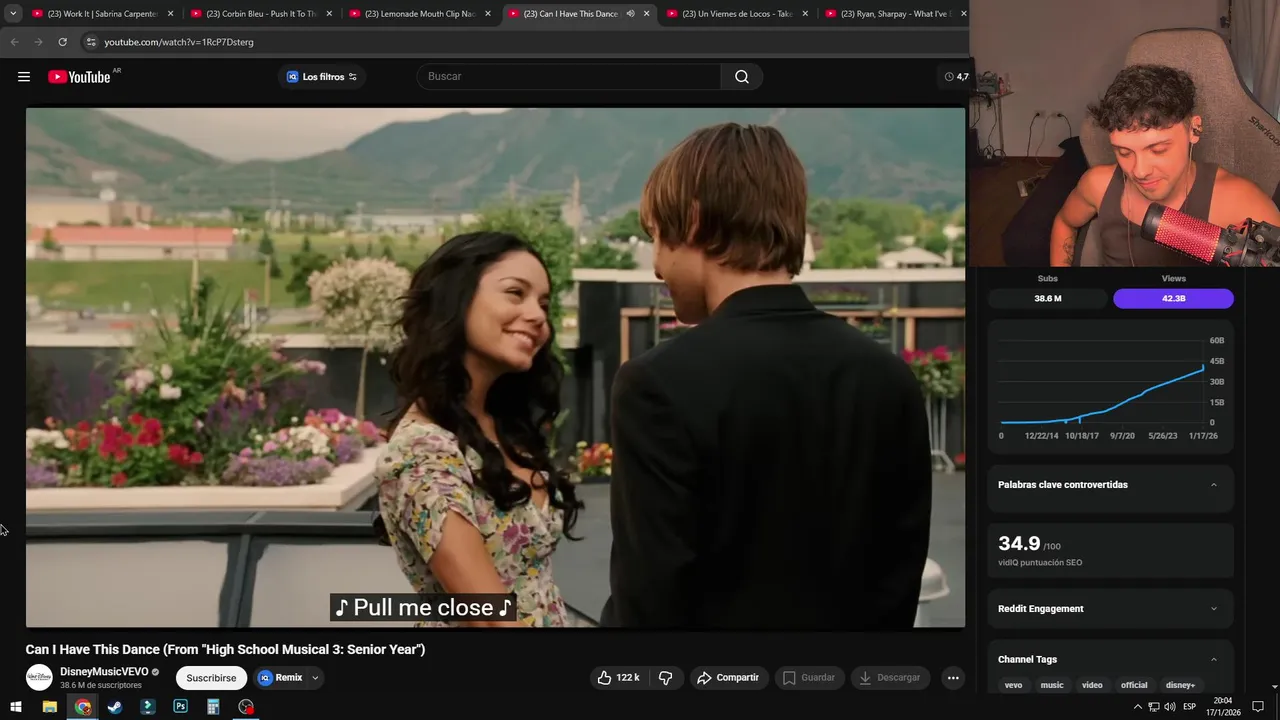Image resolution: width=1280 pixels, height=720 pixels.
Task: Go forward in browser history
Action: pyautogui.click(x=38, y=42)
